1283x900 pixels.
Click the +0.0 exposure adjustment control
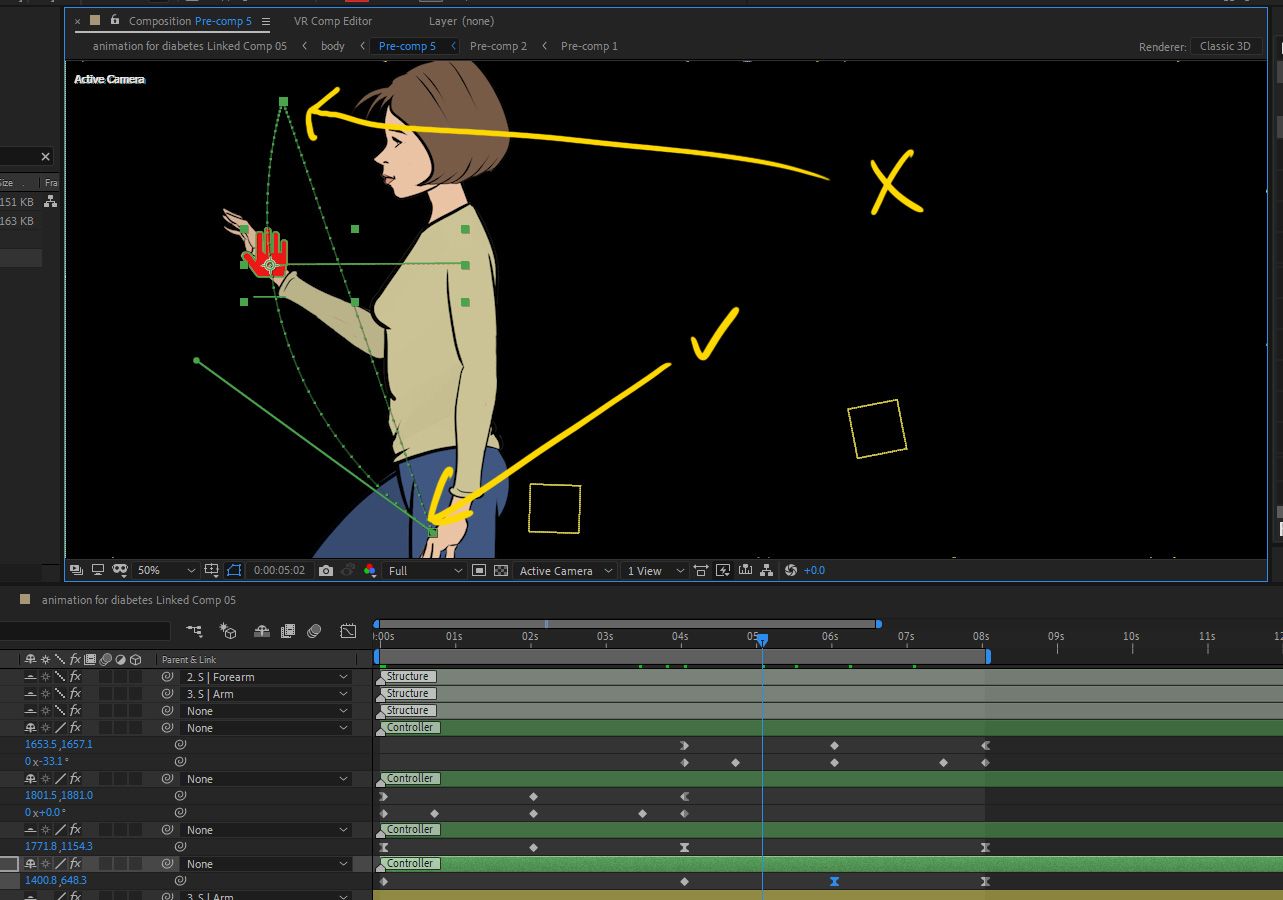tap(813, 570)
